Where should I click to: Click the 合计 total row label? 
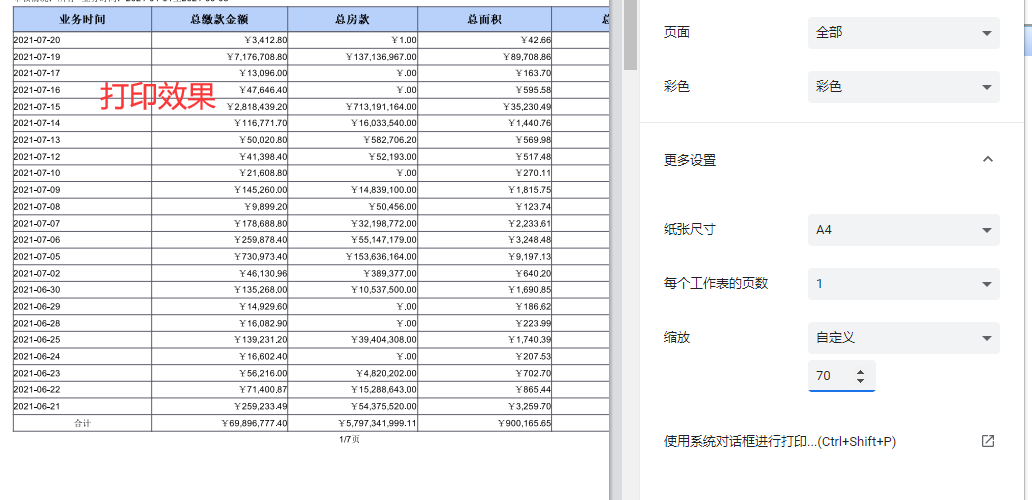point(82,423)
